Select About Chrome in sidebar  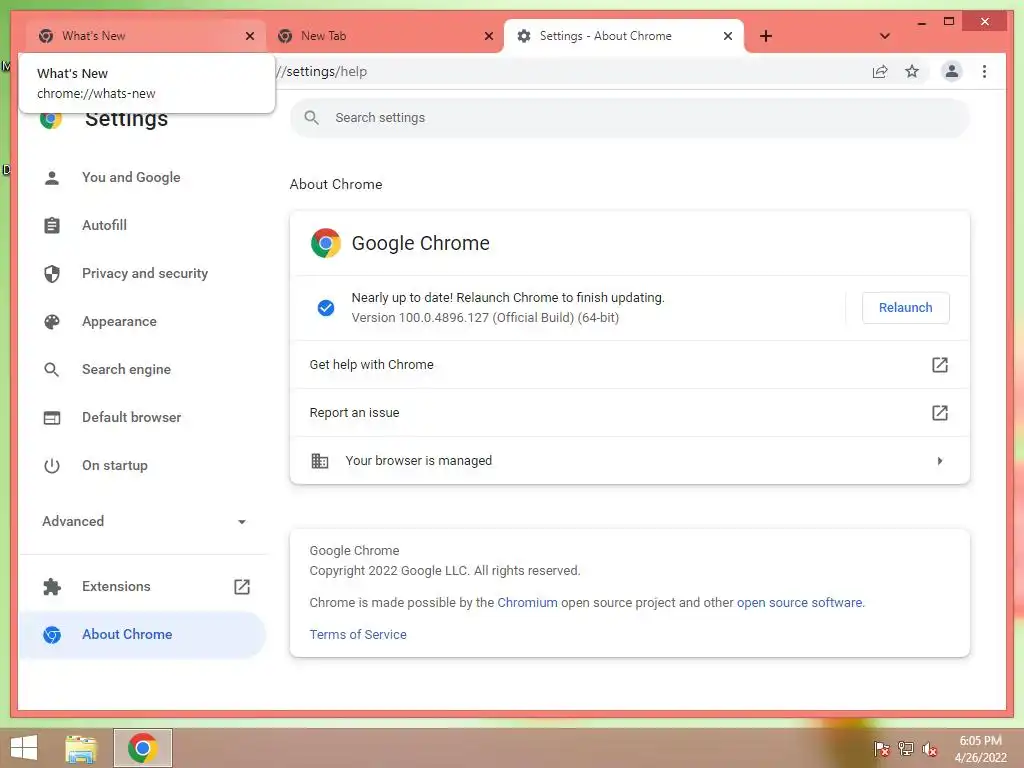click(x=142, y=635)
